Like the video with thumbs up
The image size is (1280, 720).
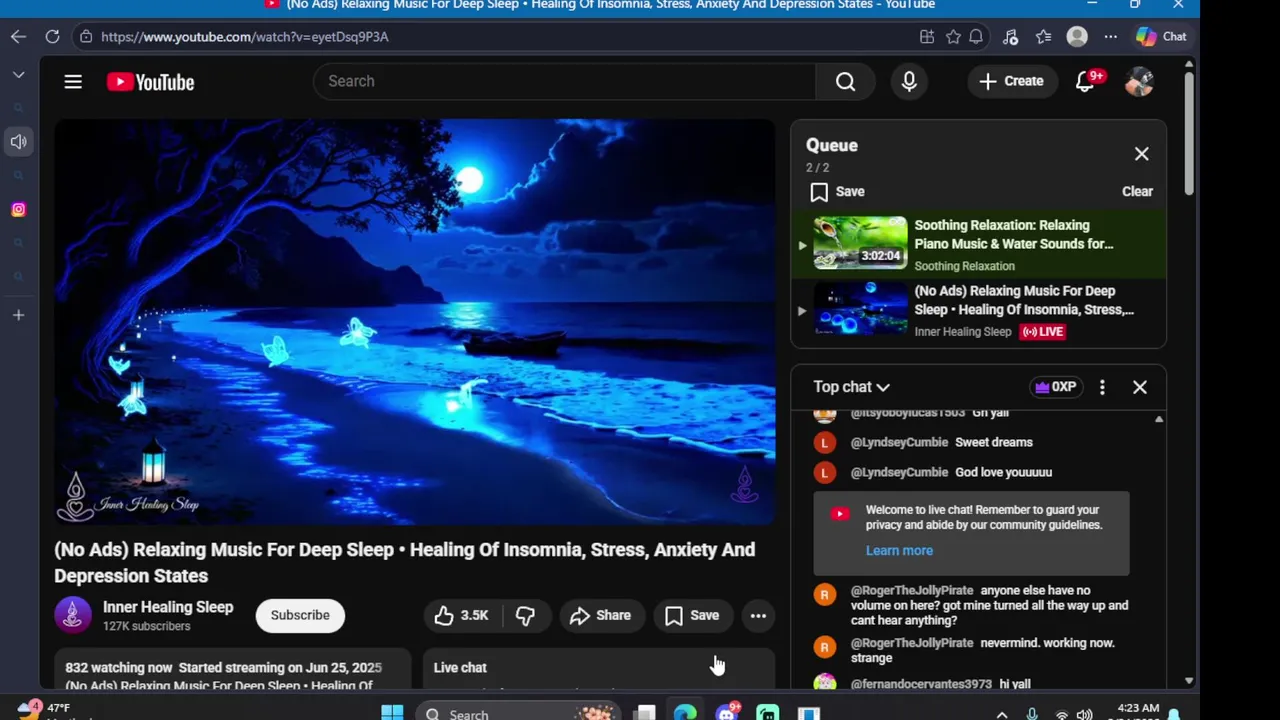tap(462, 616)
